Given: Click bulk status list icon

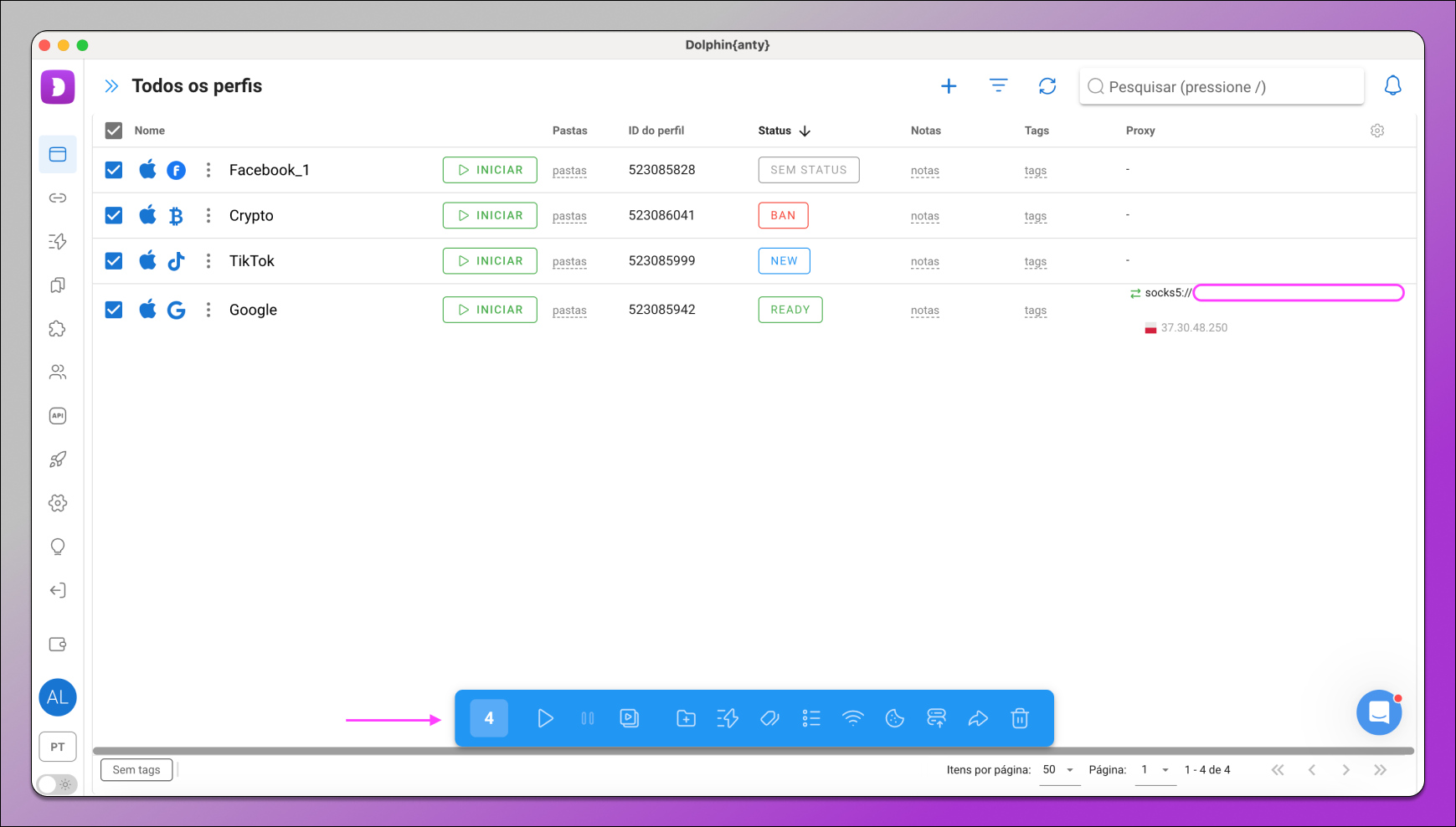Looking at the screenshot, I should pyautogui.click(x=811, y=718).
